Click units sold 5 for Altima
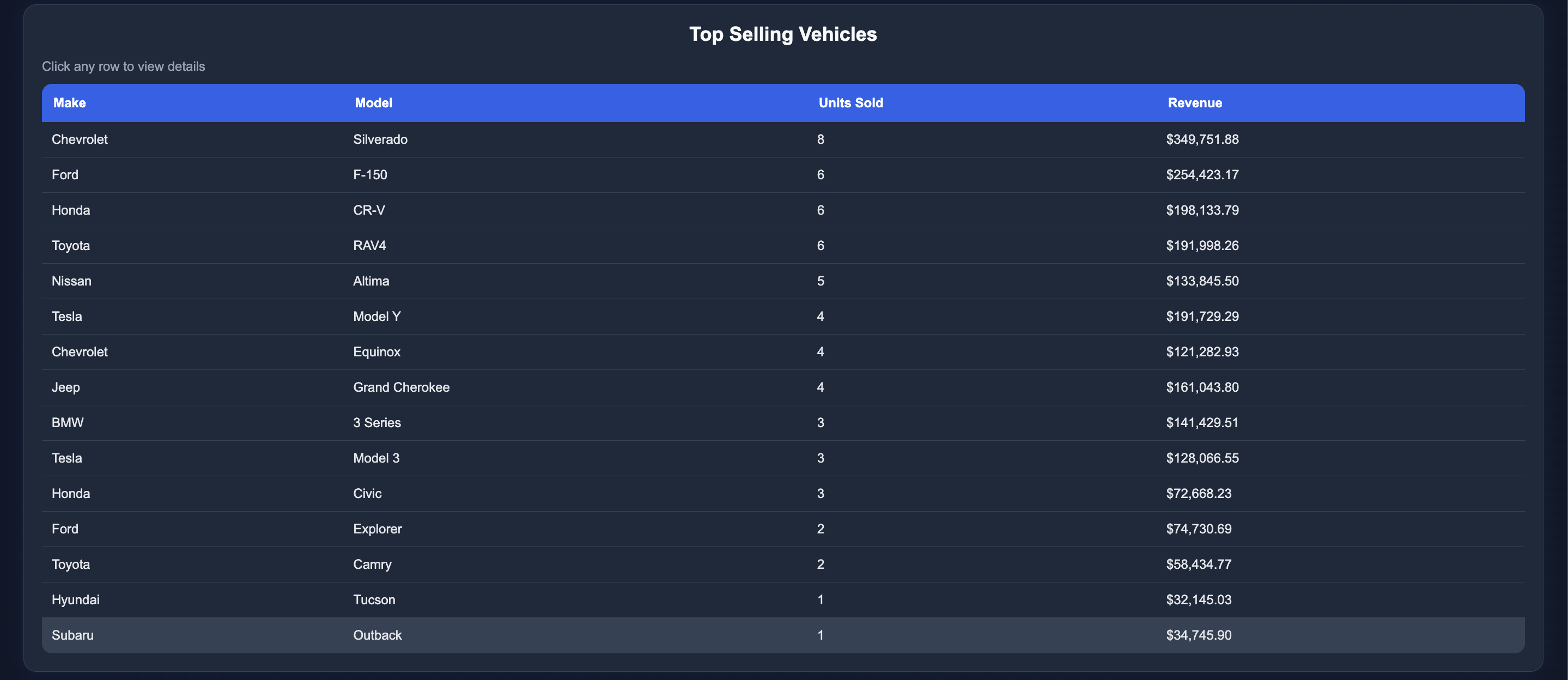This screenshot has width=1568, height=680. 821,281
